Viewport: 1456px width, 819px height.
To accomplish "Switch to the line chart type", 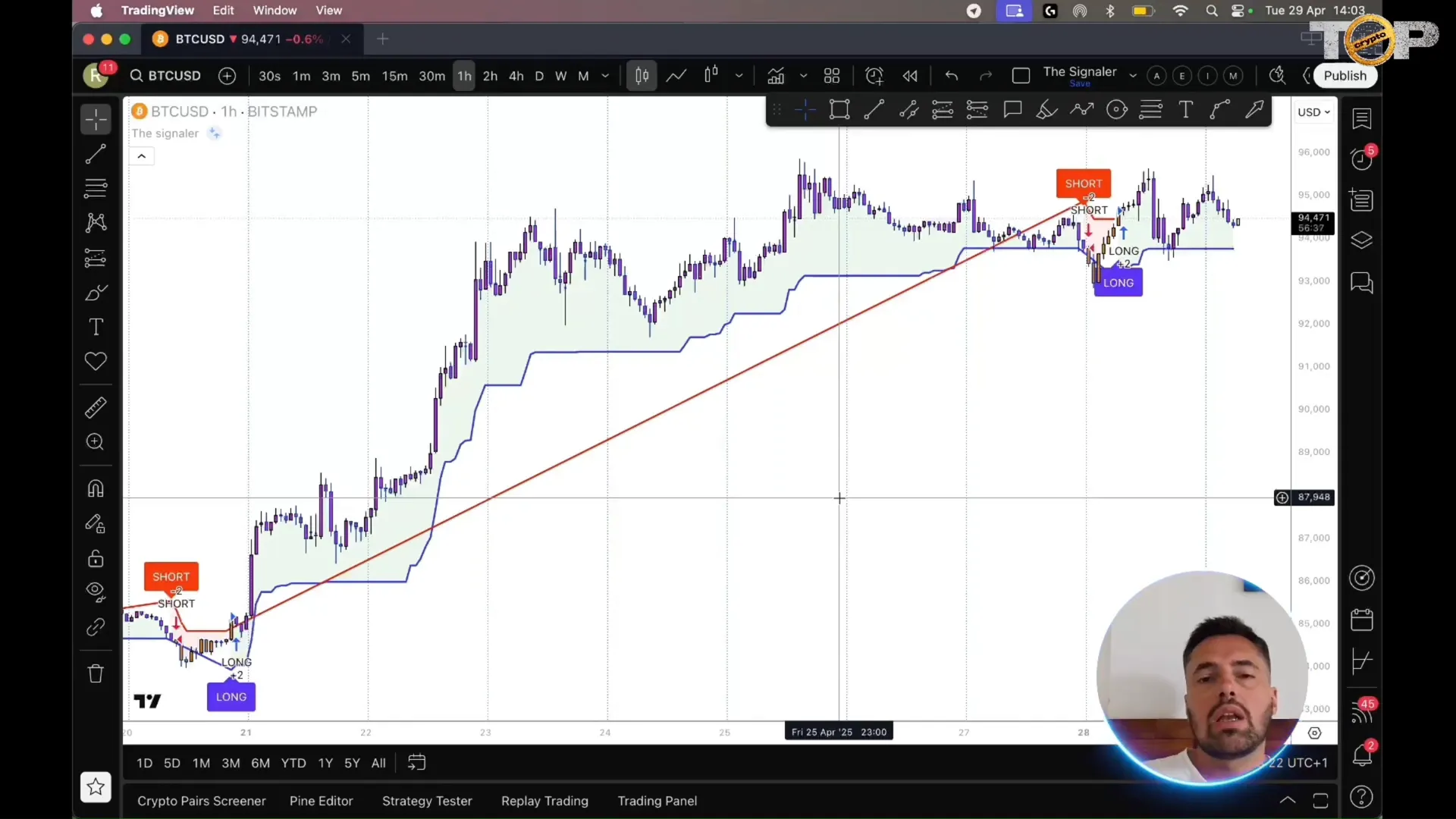I will 676,76.
